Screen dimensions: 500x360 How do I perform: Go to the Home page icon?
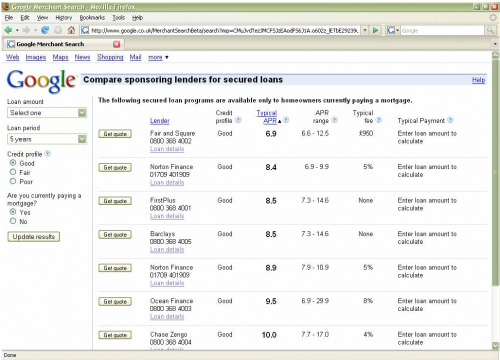[x=71, y=30]
